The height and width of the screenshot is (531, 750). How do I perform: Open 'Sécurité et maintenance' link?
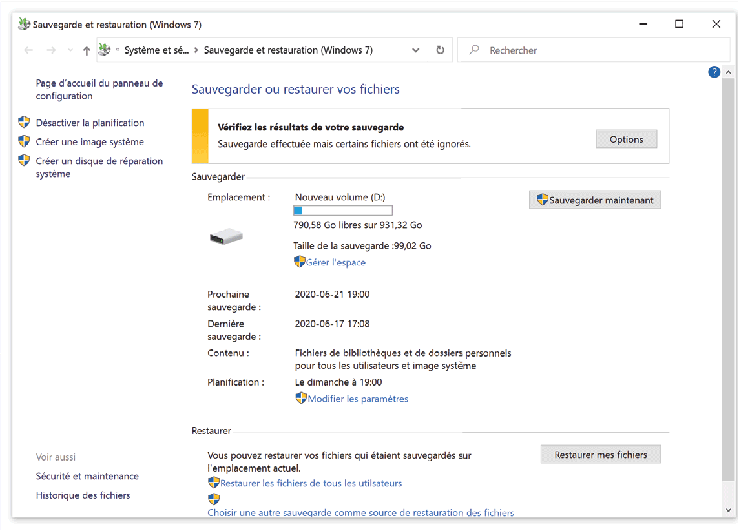87,476
